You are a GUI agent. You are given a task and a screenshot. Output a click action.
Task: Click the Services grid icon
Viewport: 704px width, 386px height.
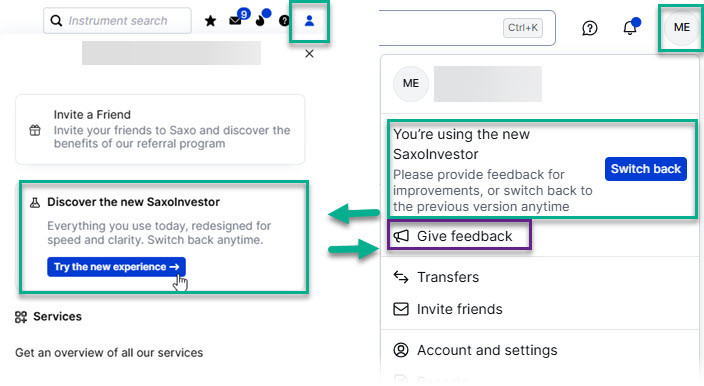[x=21, y=317]
